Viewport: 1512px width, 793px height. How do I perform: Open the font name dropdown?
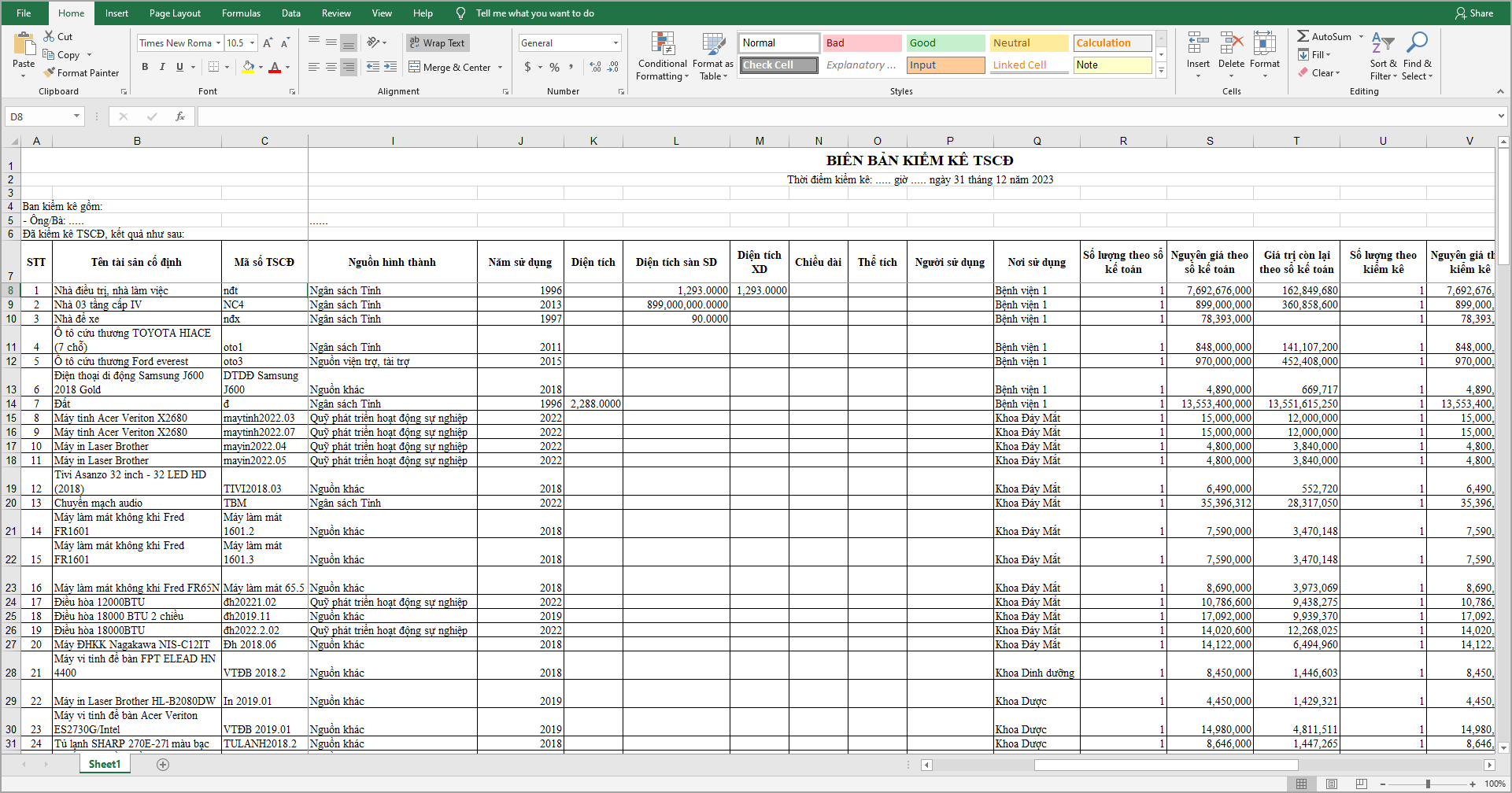coord(218,43)
